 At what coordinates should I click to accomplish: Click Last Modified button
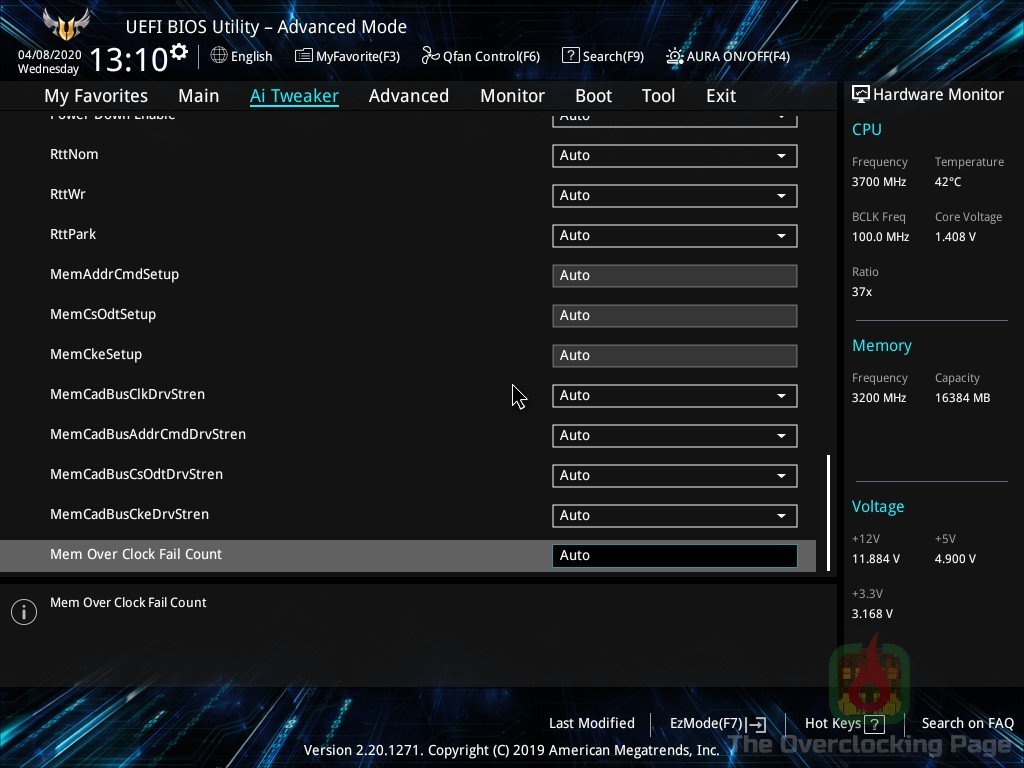coord(591,723)
